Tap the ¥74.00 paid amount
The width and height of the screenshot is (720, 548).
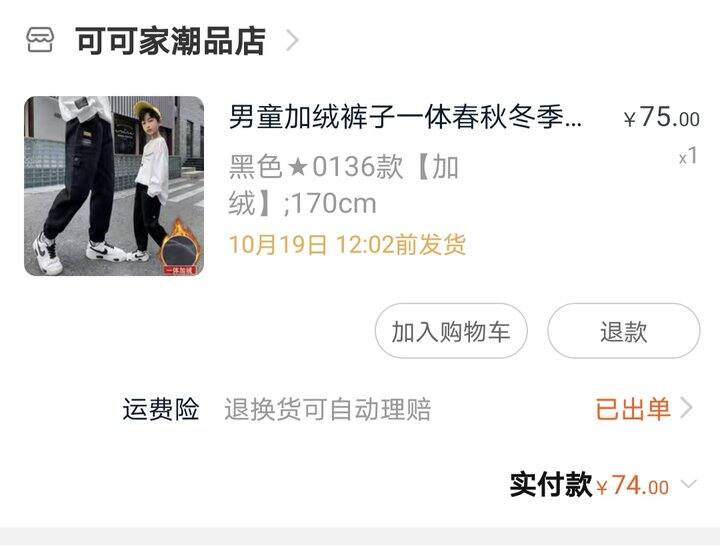633,486
